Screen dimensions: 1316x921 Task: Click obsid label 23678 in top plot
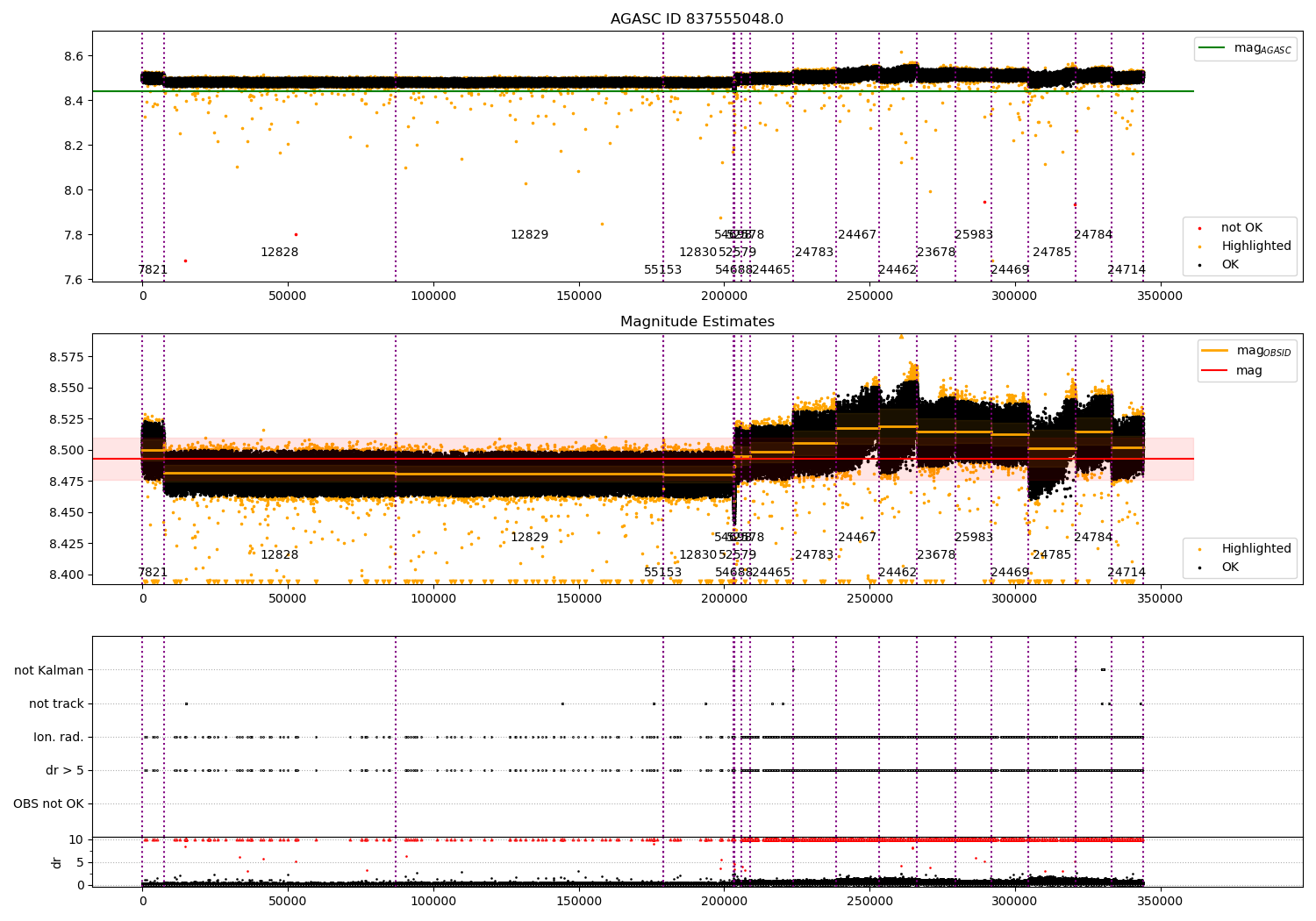[x=935, y=253]
